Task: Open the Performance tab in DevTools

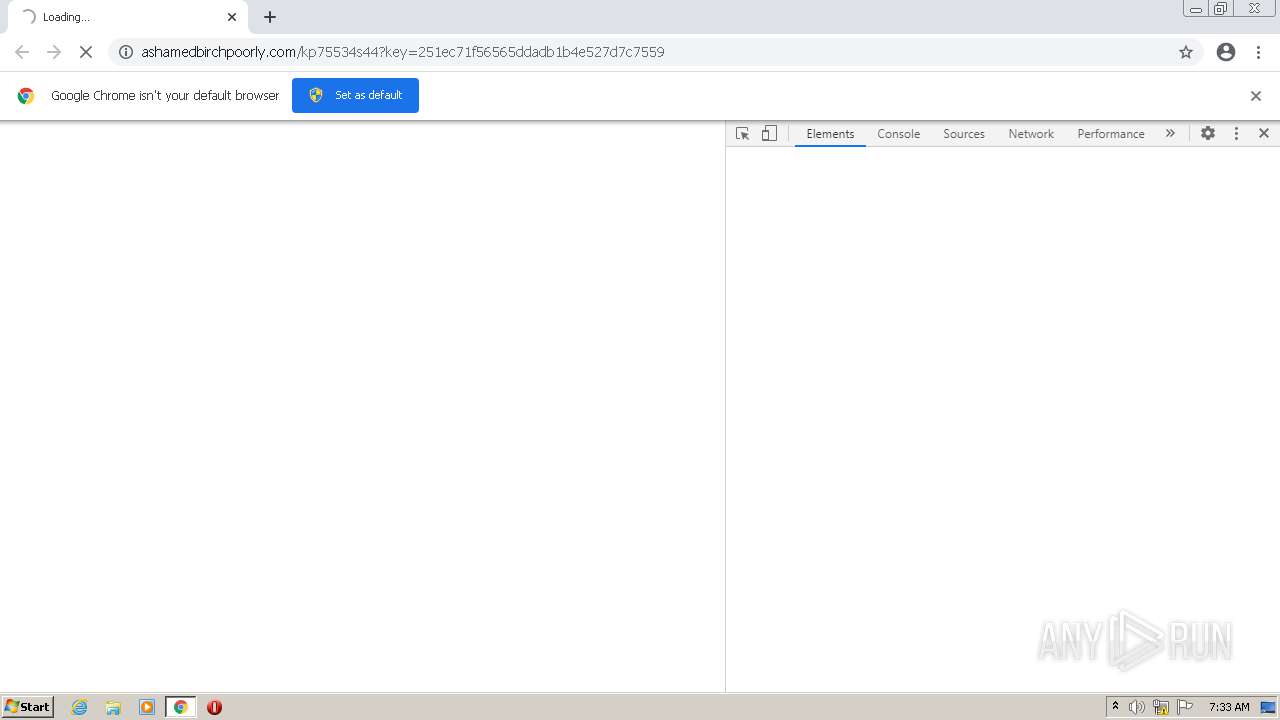Action: [1111, 133]
